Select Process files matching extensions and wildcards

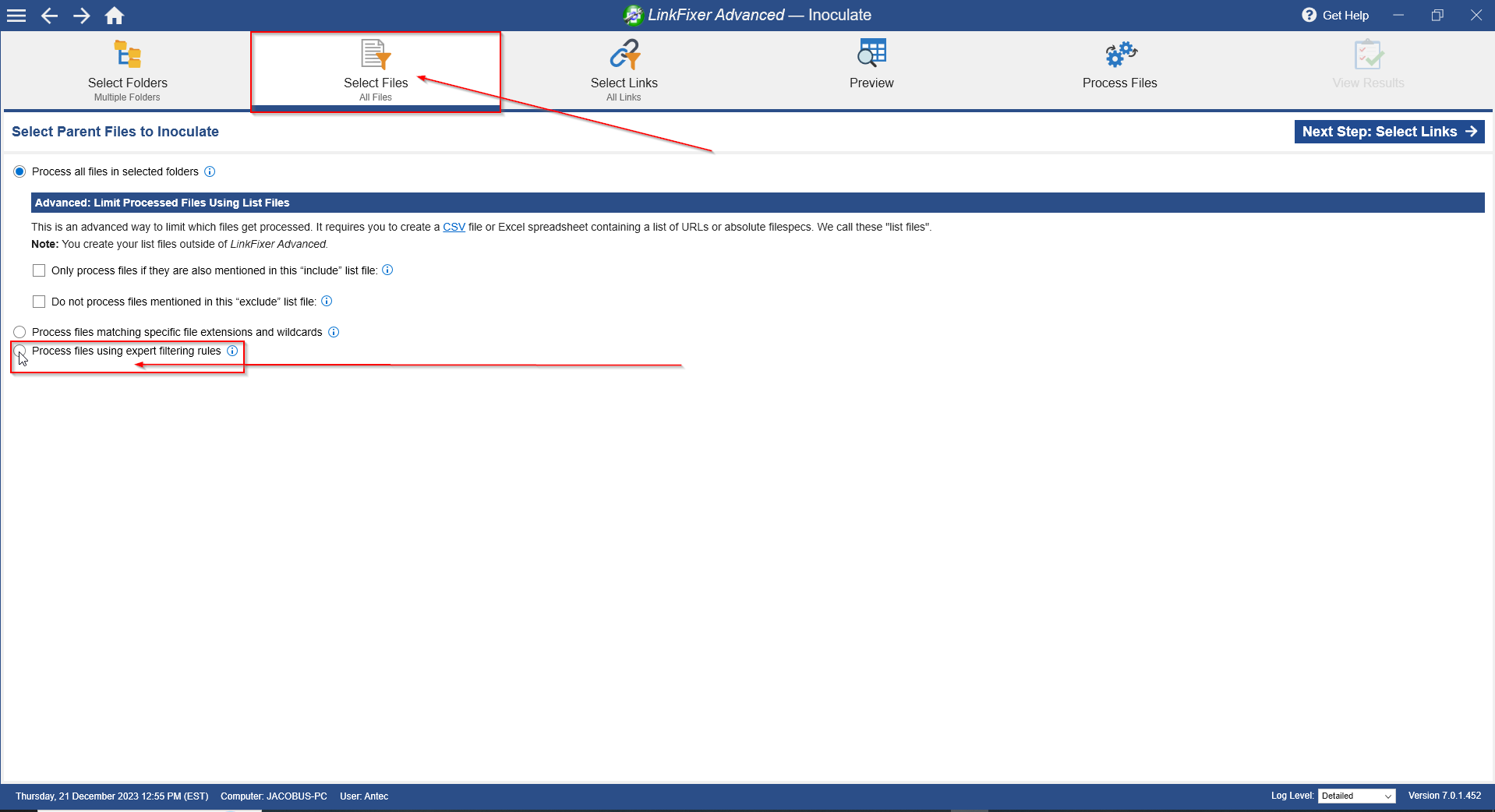point(19,332)
